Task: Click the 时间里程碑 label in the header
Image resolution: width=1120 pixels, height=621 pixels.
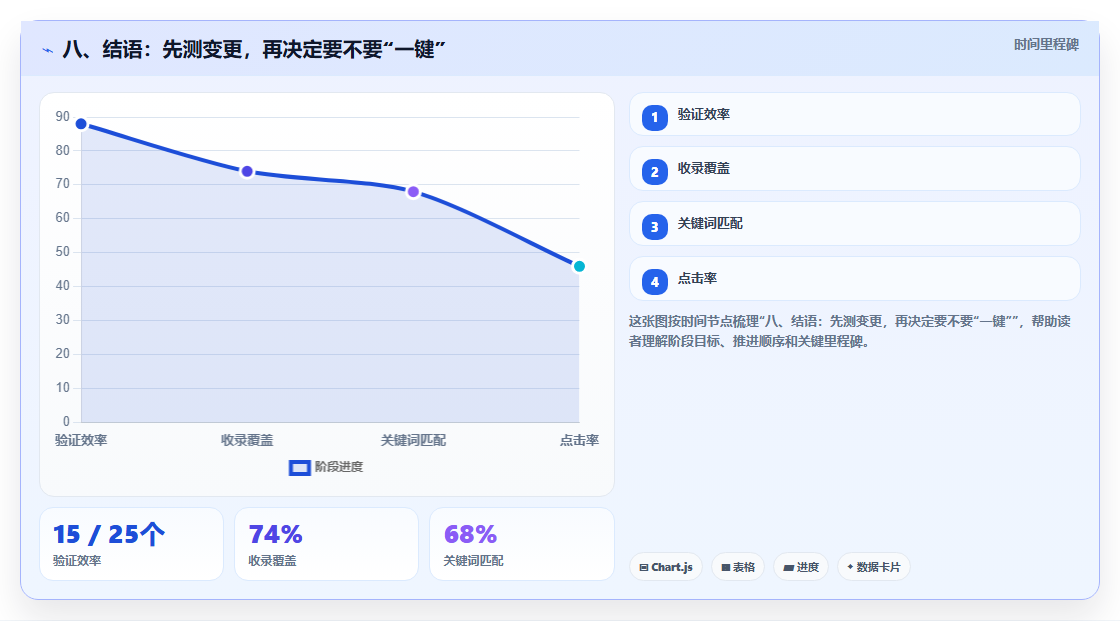Action: pos(1046,45)
